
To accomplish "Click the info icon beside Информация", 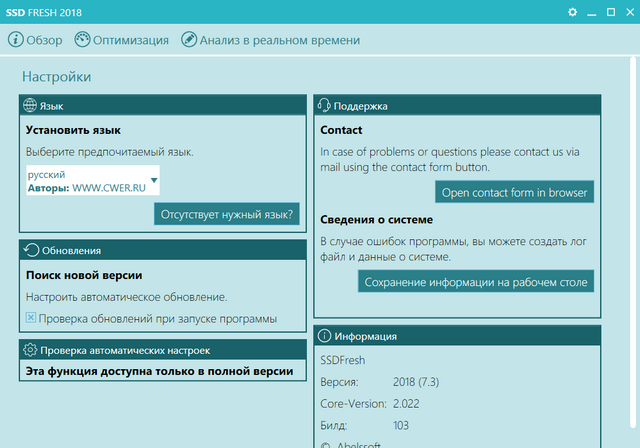I will tap(324, 336).
